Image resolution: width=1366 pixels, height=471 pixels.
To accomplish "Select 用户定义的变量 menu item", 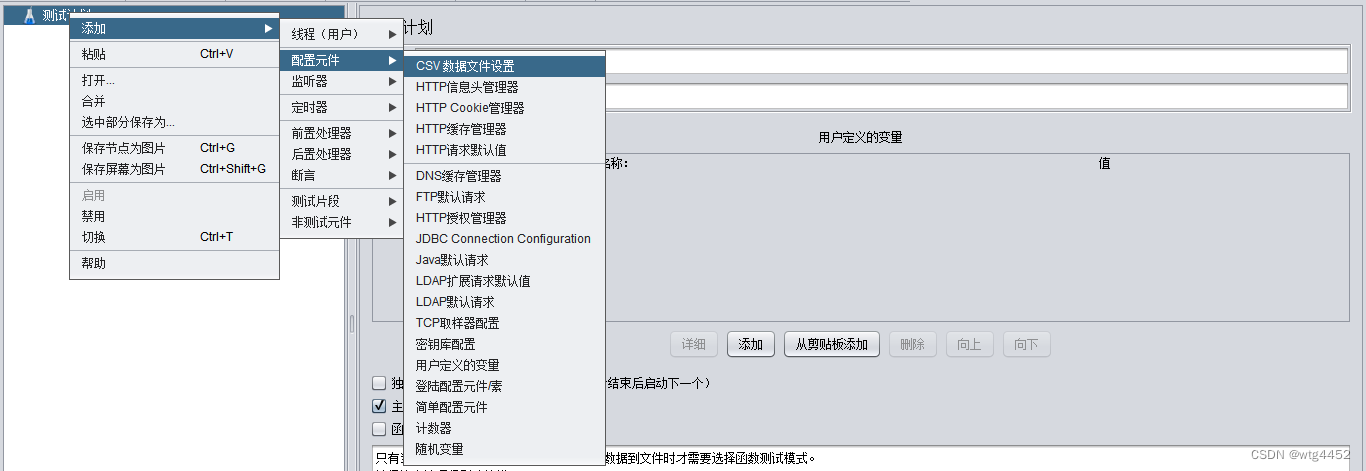I will pos(505,365).
